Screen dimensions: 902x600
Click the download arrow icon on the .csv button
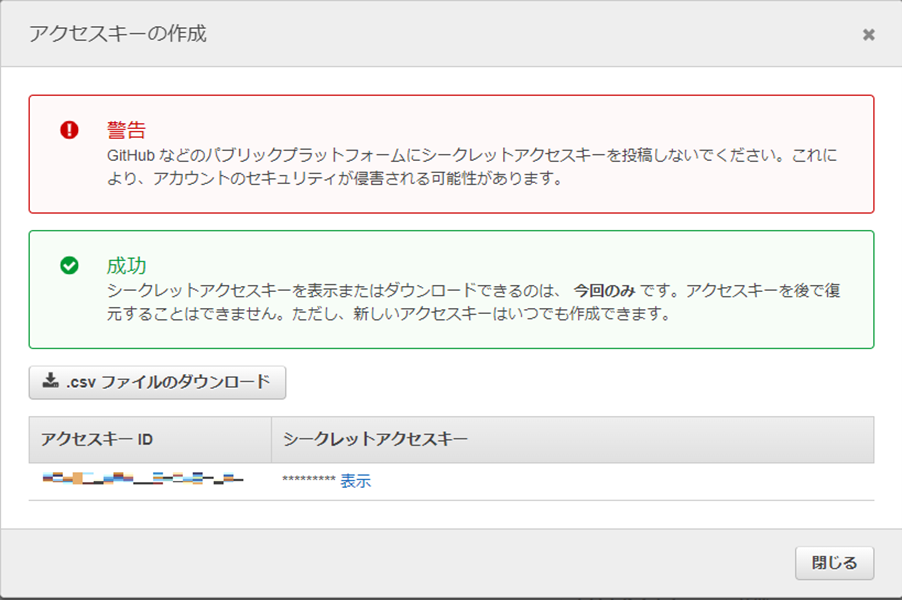coord(51,382)
